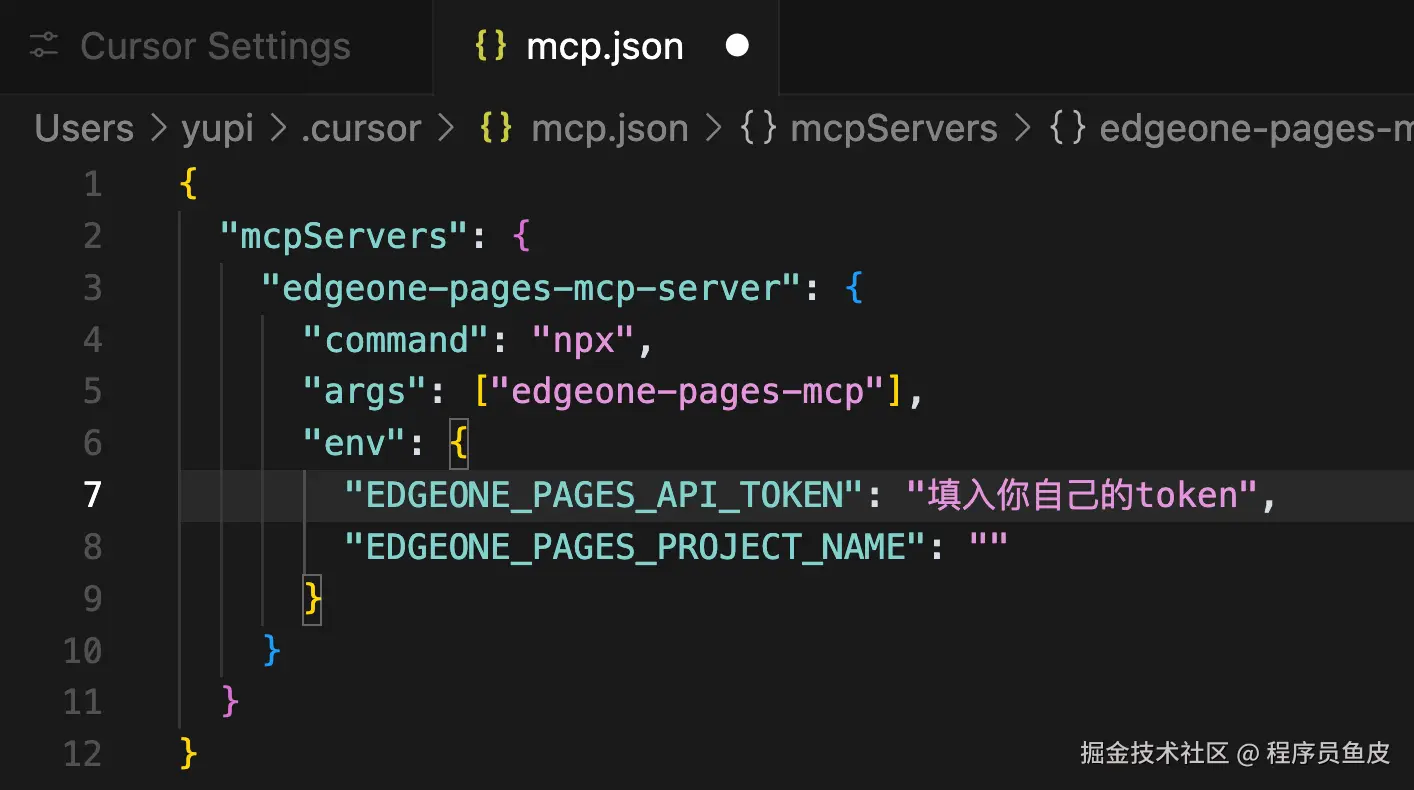Click the "edgeone-pages-mcp" array value
Viewport: 1414px width, 790px height.
pos(688,391)
